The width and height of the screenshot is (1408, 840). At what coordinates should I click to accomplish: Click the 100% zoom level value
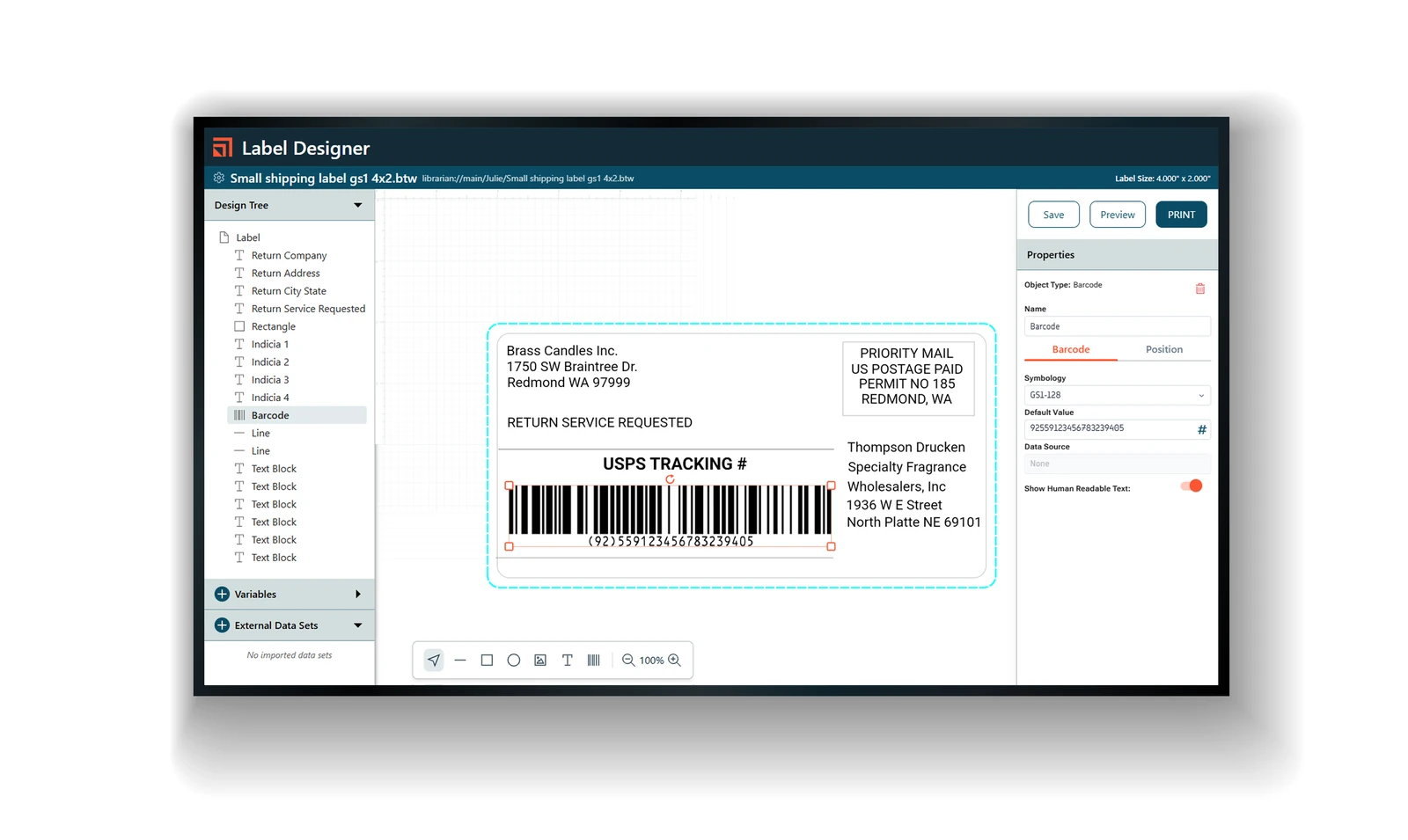(651, 660)
